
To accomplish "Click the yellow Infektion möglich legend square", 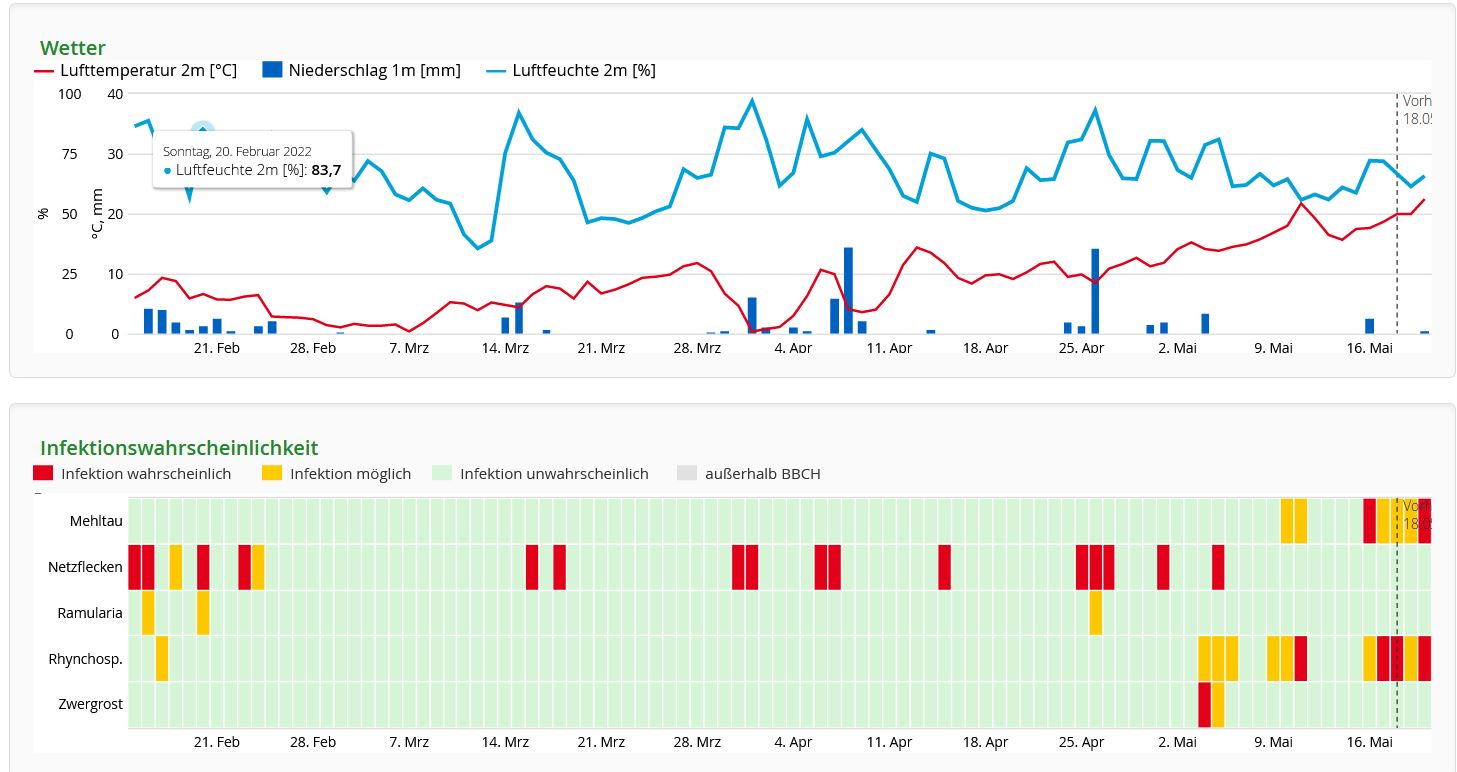I will pos(272,474).
